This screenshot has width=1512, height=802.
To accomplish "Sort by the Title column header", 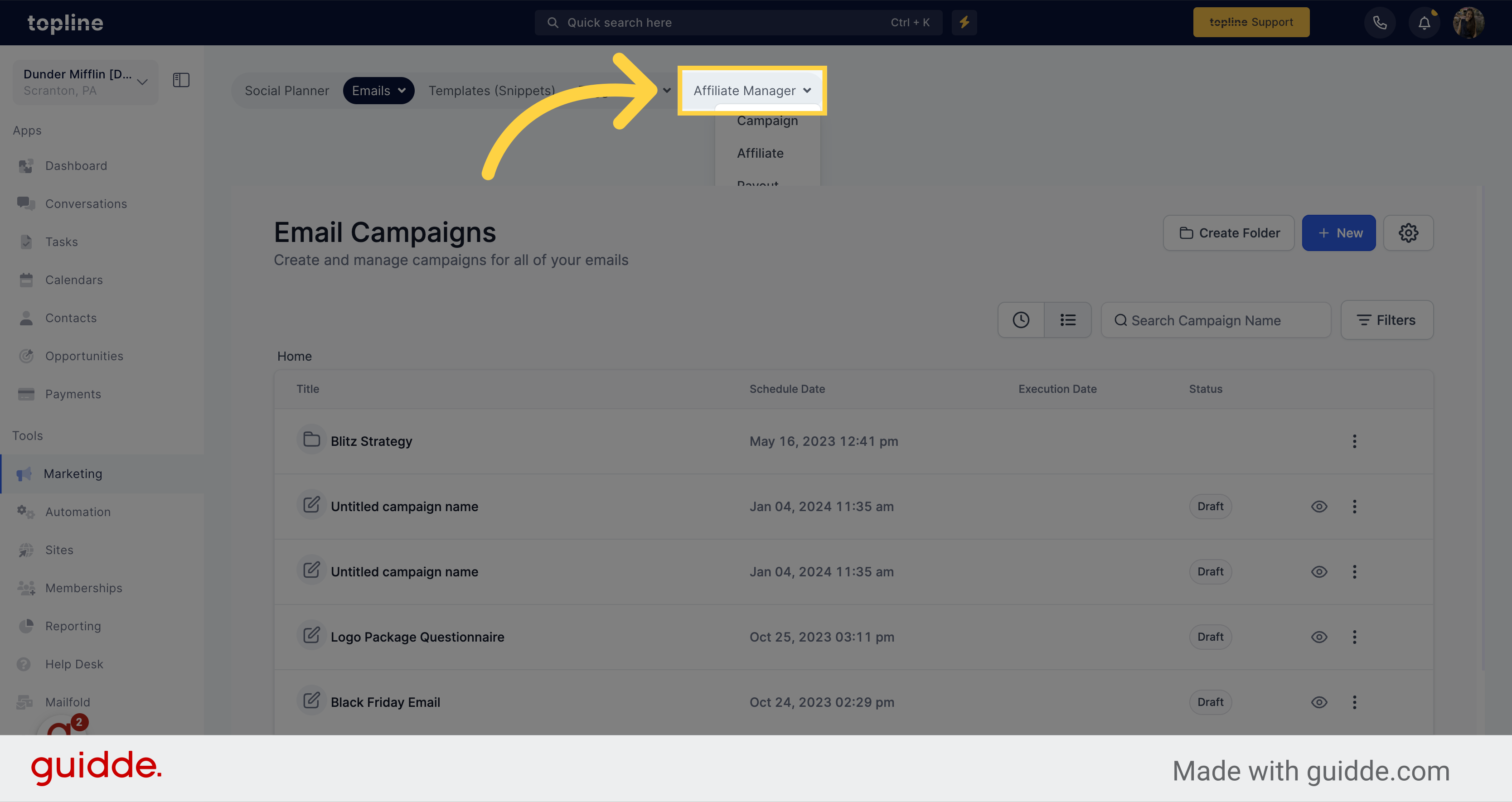I will 308,389.
